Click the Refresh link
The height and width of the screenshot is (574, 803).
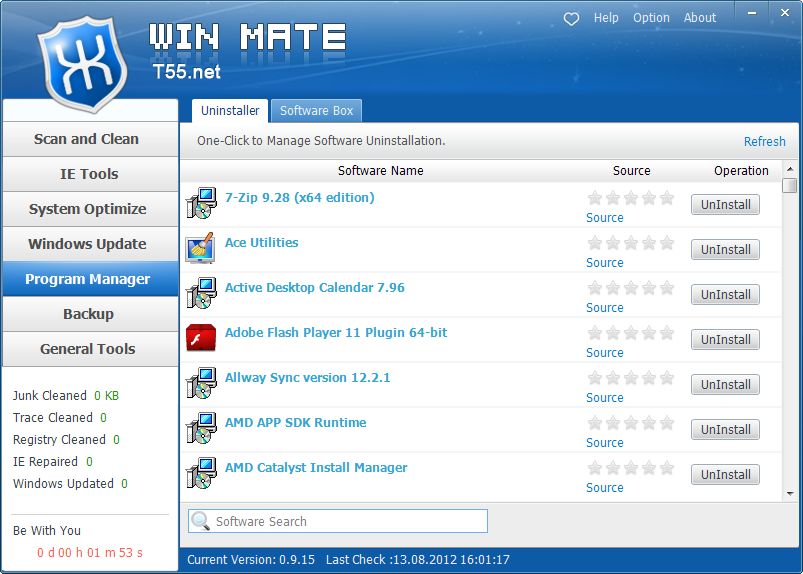(764, 141)
